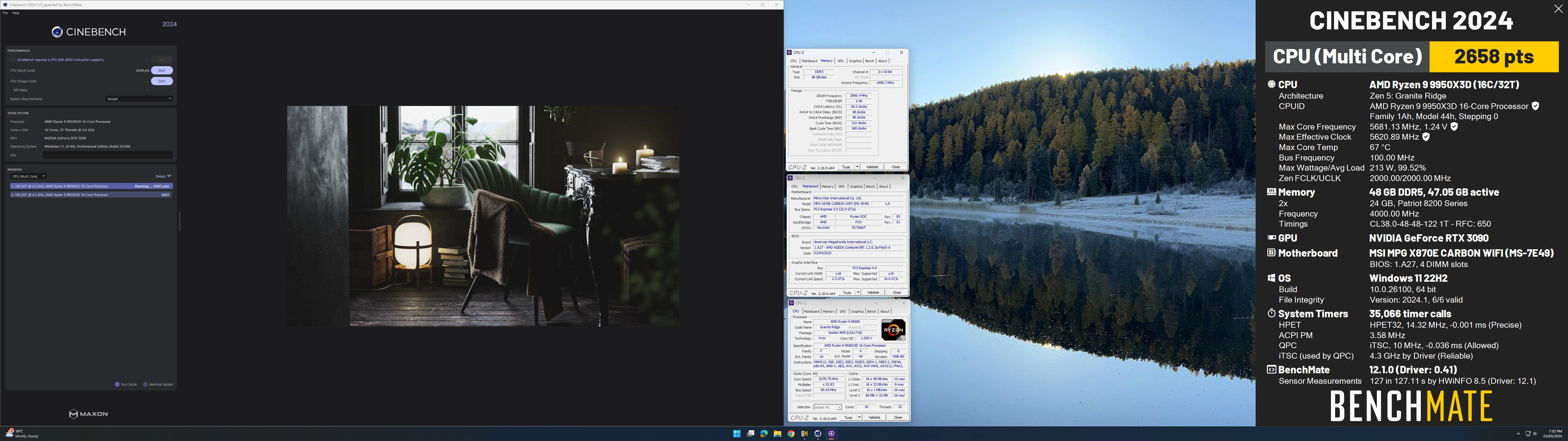Click the Cinebench title bar app icon
Screen dimensions: 1568x441
tap(5, 5)
